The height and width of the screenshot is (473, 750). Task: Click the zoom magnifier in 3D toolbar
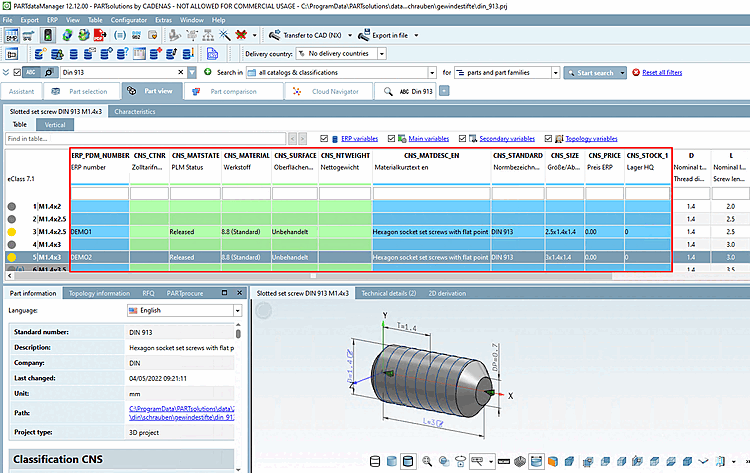point(427,462)
